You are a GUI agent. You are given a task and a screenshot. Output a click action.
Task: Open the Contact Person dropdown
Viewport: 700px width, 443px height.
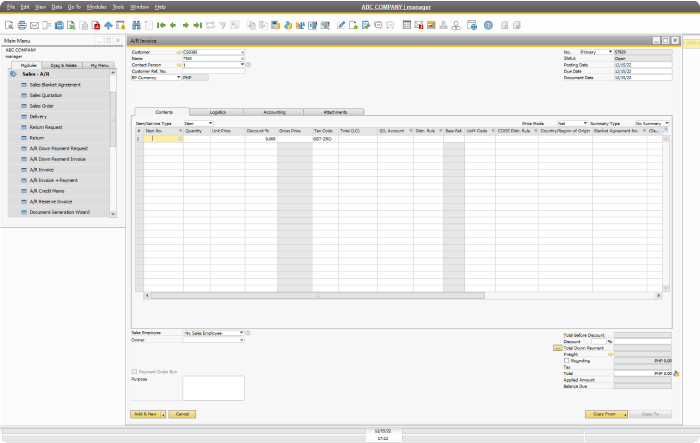click(x=242, y=65)
